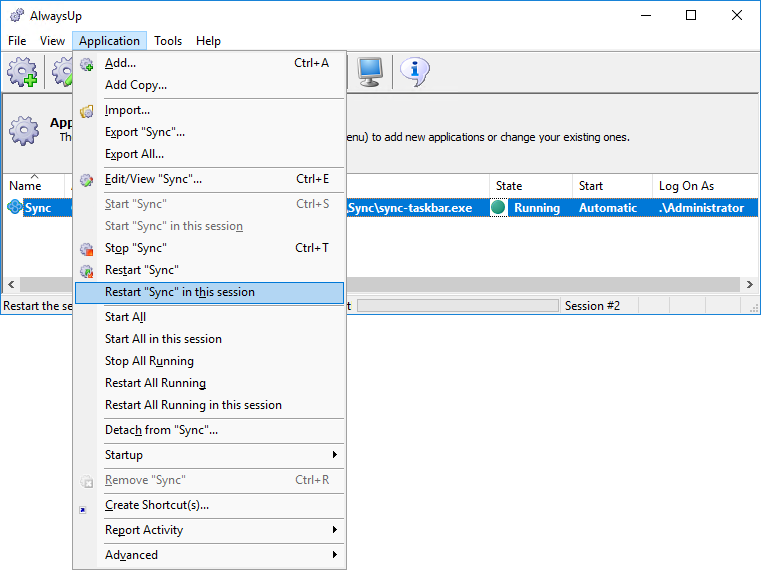Image resolution: width=761 pixels, height=571 pixels.
Task: Click the monitor toolbar icon
Action: (370, 72)
